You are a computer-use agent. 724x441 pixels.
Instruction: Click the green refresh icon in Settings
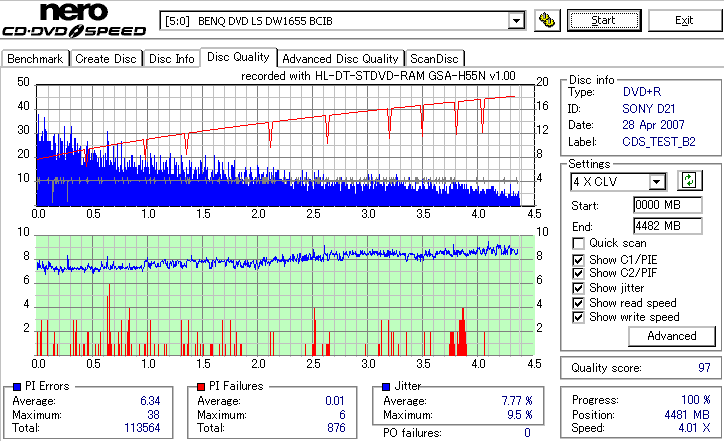pyautogui.click(x=689, y=181)
